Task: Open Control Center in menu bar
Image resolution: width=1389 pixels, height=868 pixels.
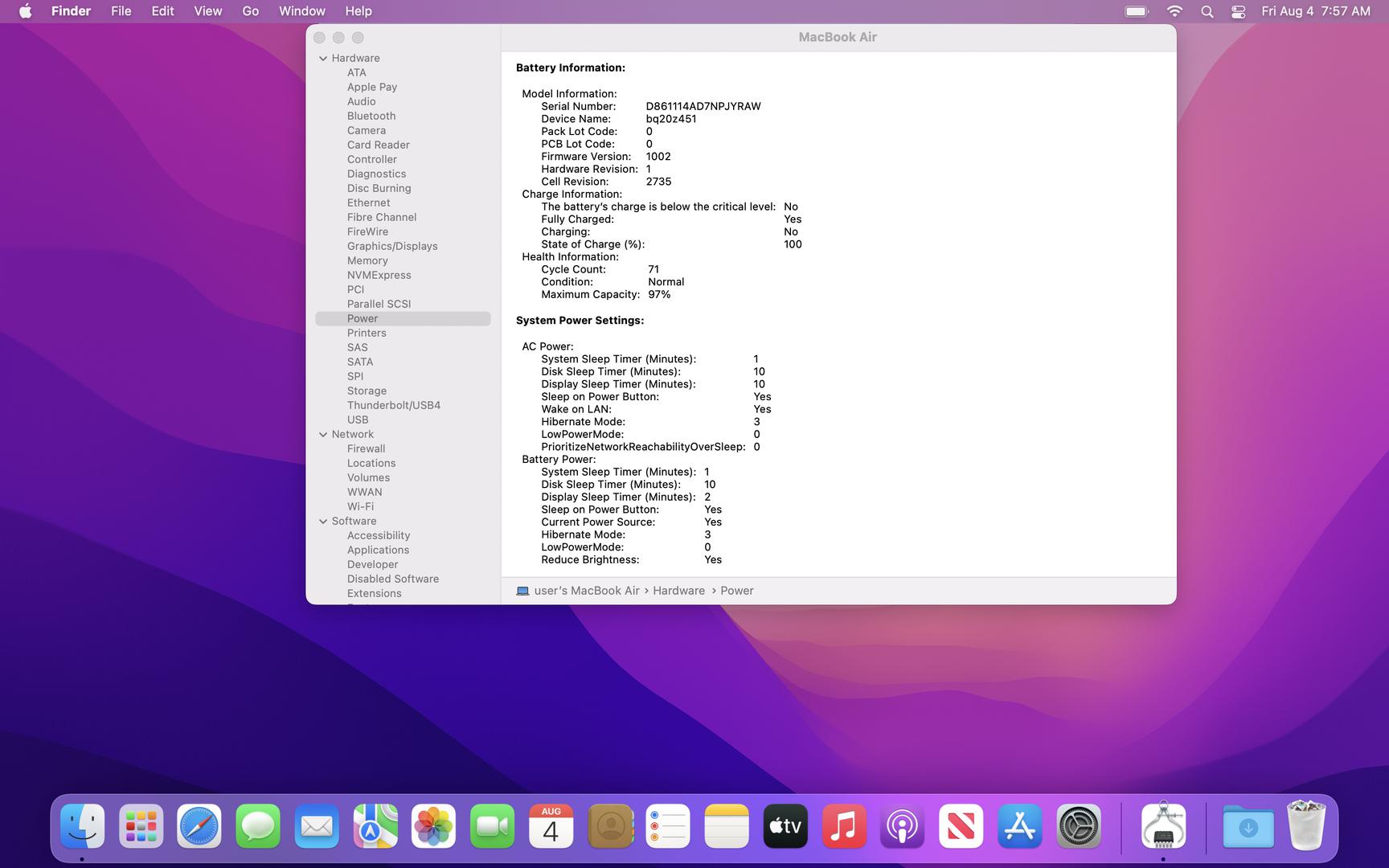Action: tap(1239, 11)
